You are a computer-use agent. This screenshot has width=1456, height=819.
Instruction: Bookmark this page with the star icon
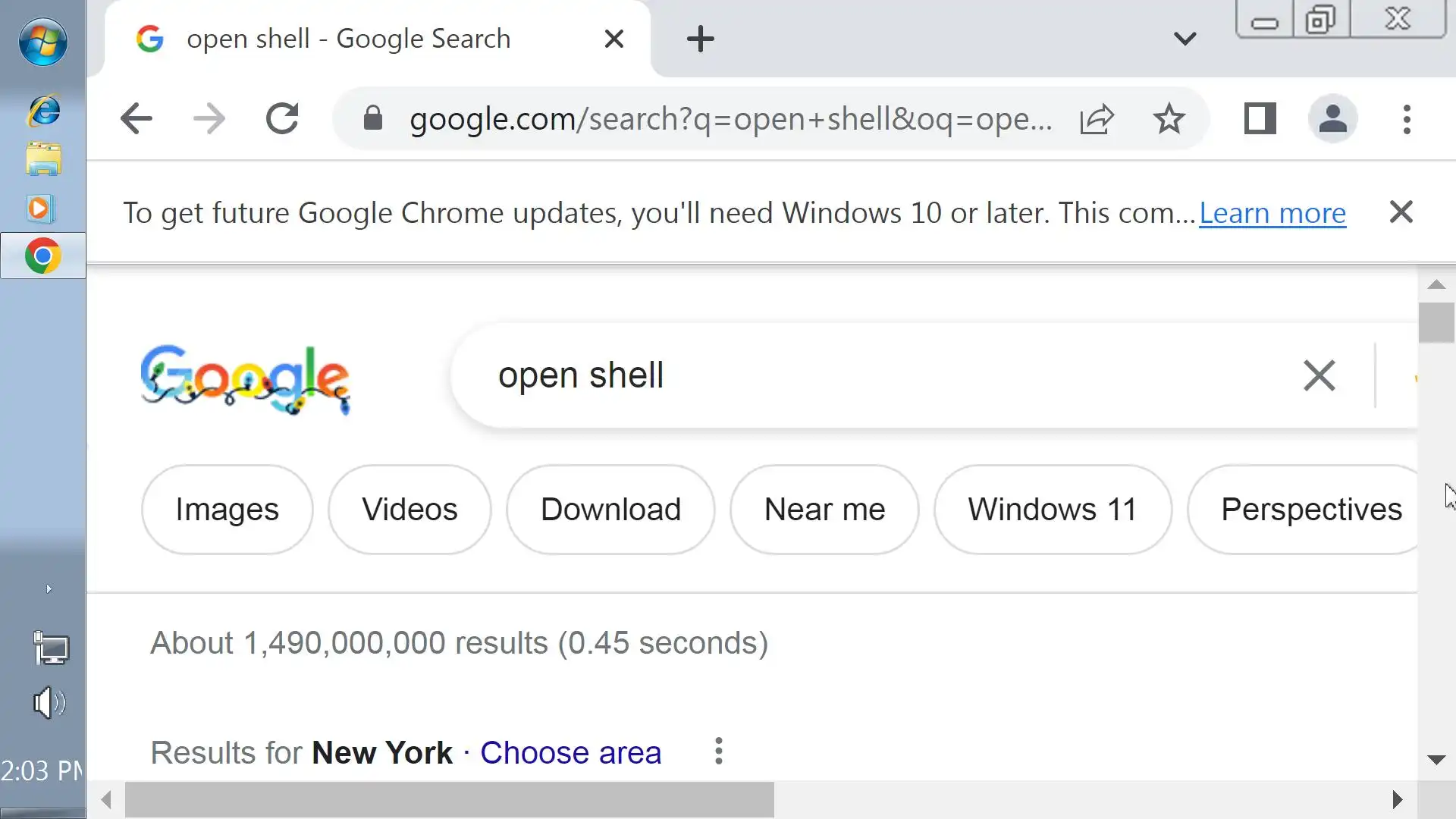[1169, 119]
